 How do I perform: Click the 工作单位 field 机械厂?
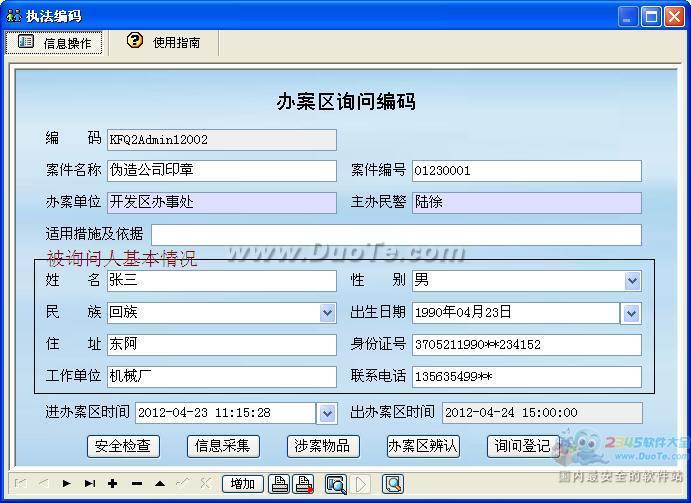click(x=222, y=377)
